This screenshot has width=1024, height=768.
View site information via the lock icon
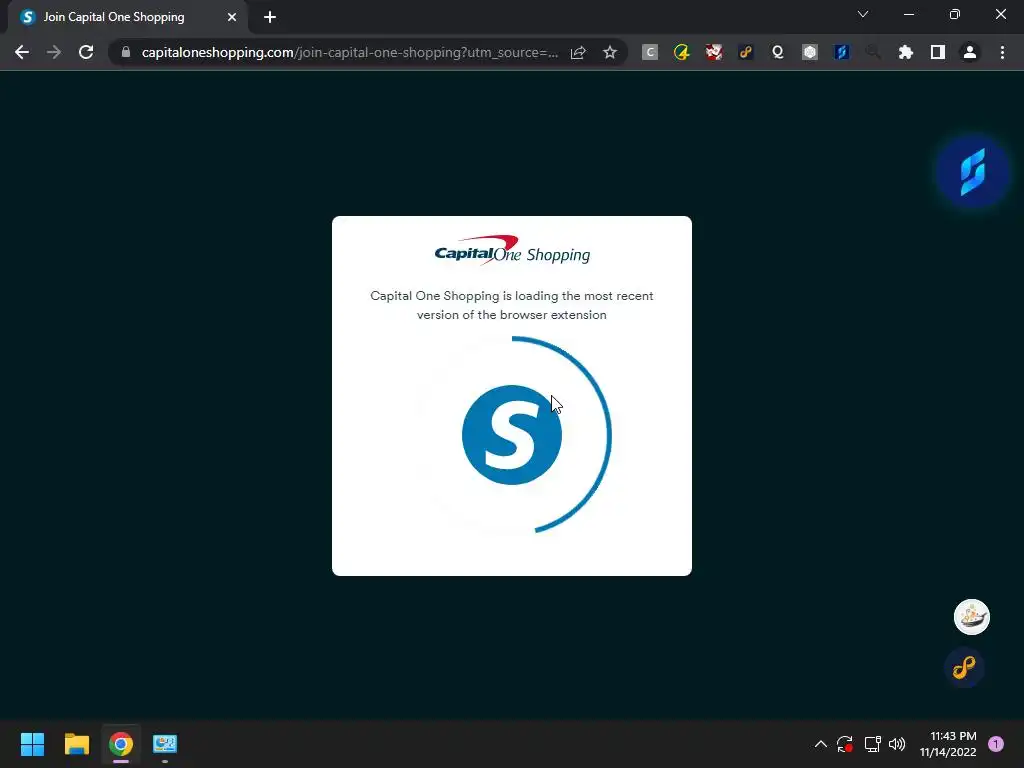(126, 52)
